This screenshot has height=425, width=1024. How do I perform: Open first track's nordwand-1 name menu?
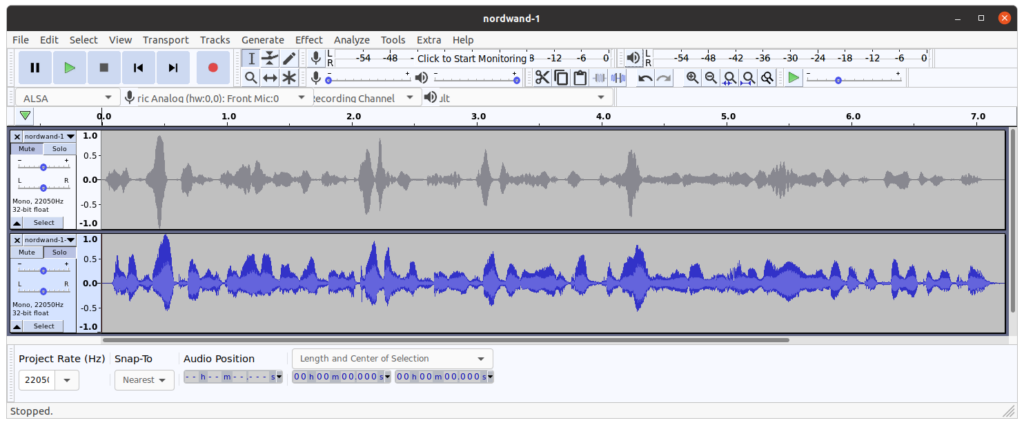[49, 136]
